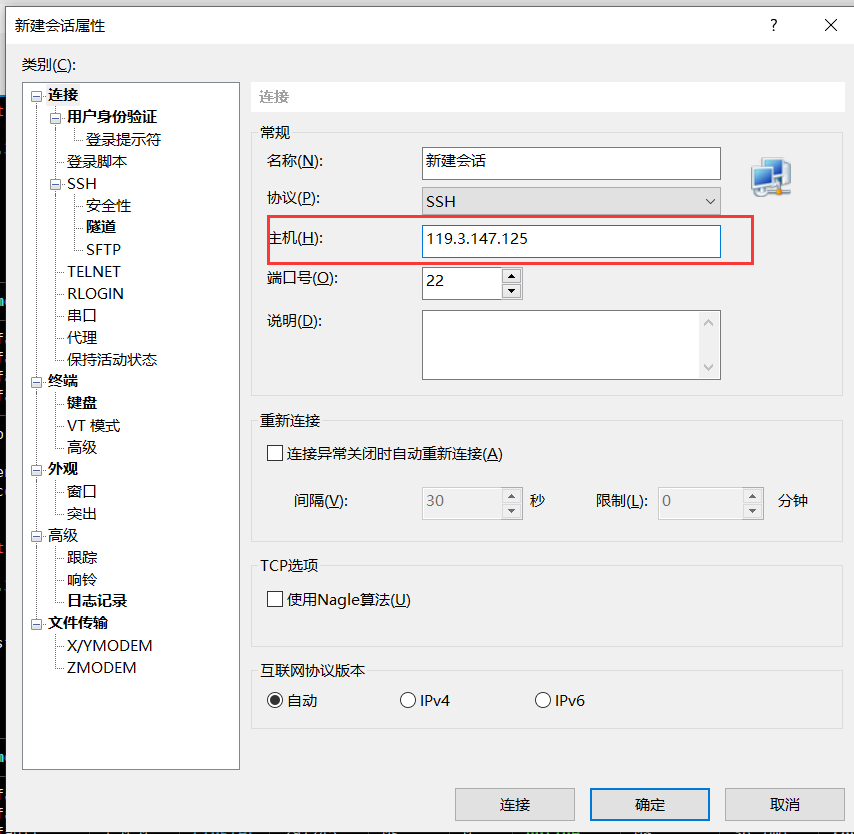Select 跟踪 in the tree
854x834 pixels.
(82, 557)
